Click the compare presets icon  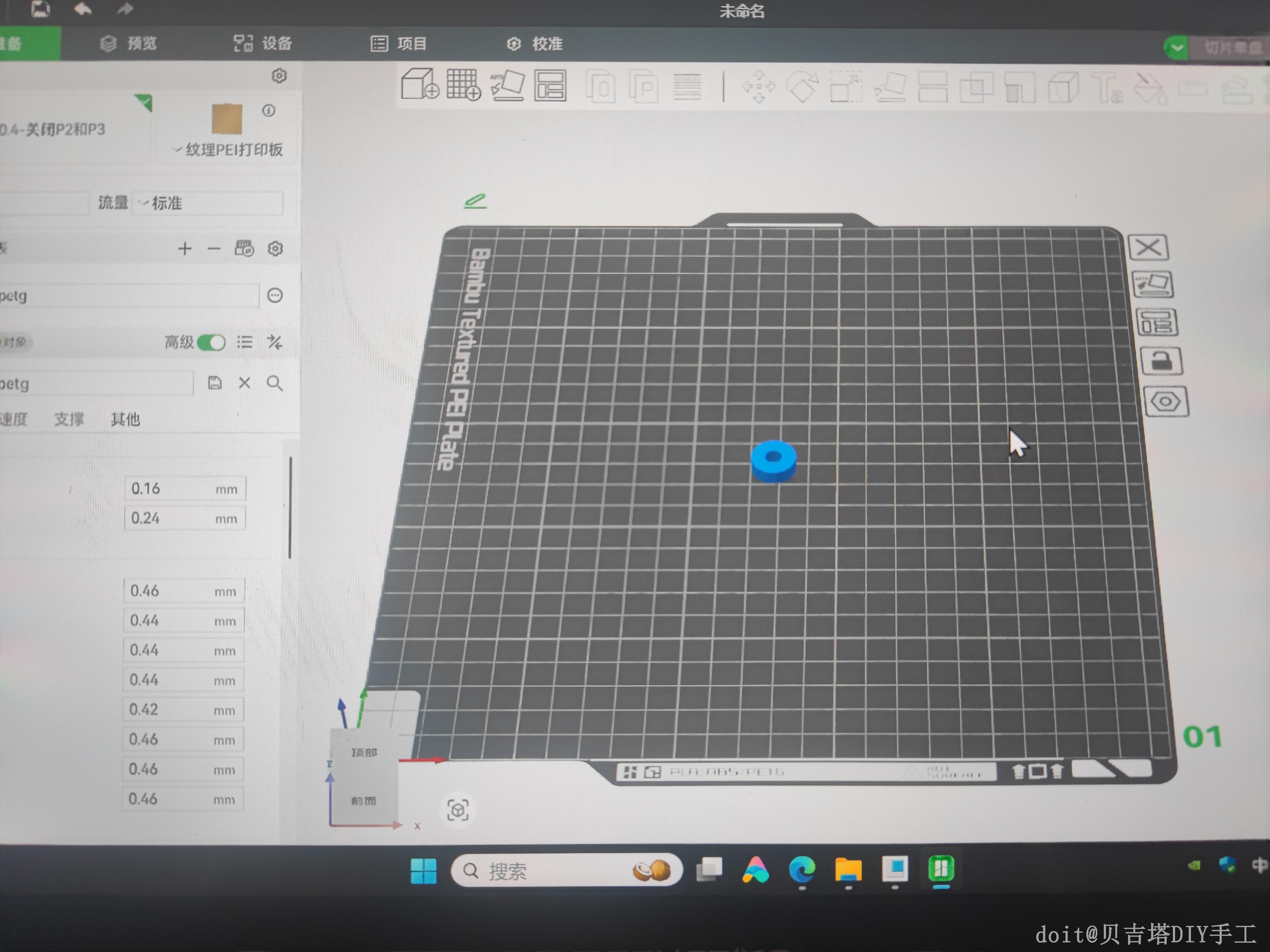(275, 343)
